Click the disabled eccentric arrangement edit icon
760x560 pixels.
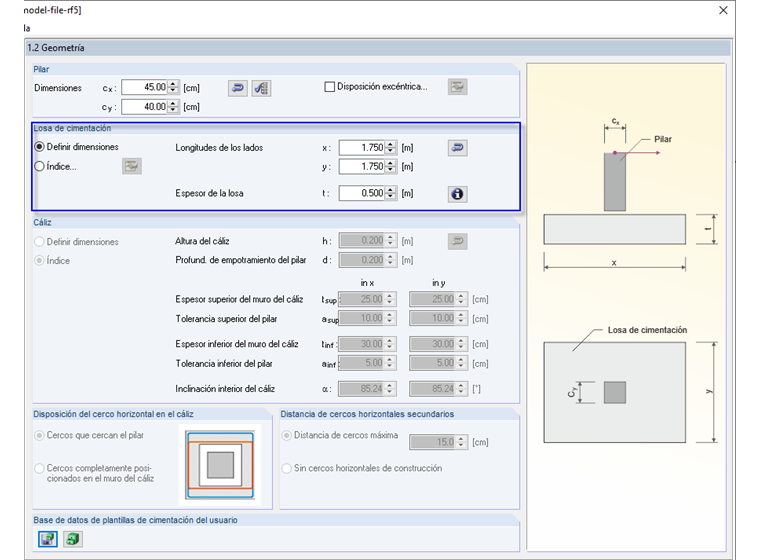click(457, 87)
